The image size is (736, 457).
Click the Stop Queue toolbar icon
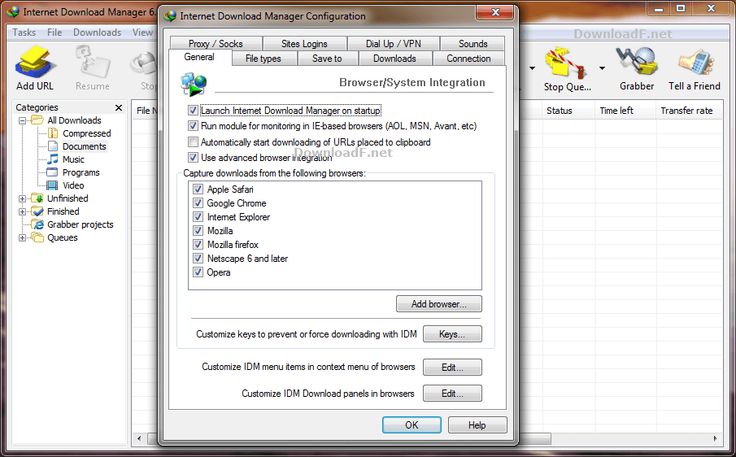(567, 63)
